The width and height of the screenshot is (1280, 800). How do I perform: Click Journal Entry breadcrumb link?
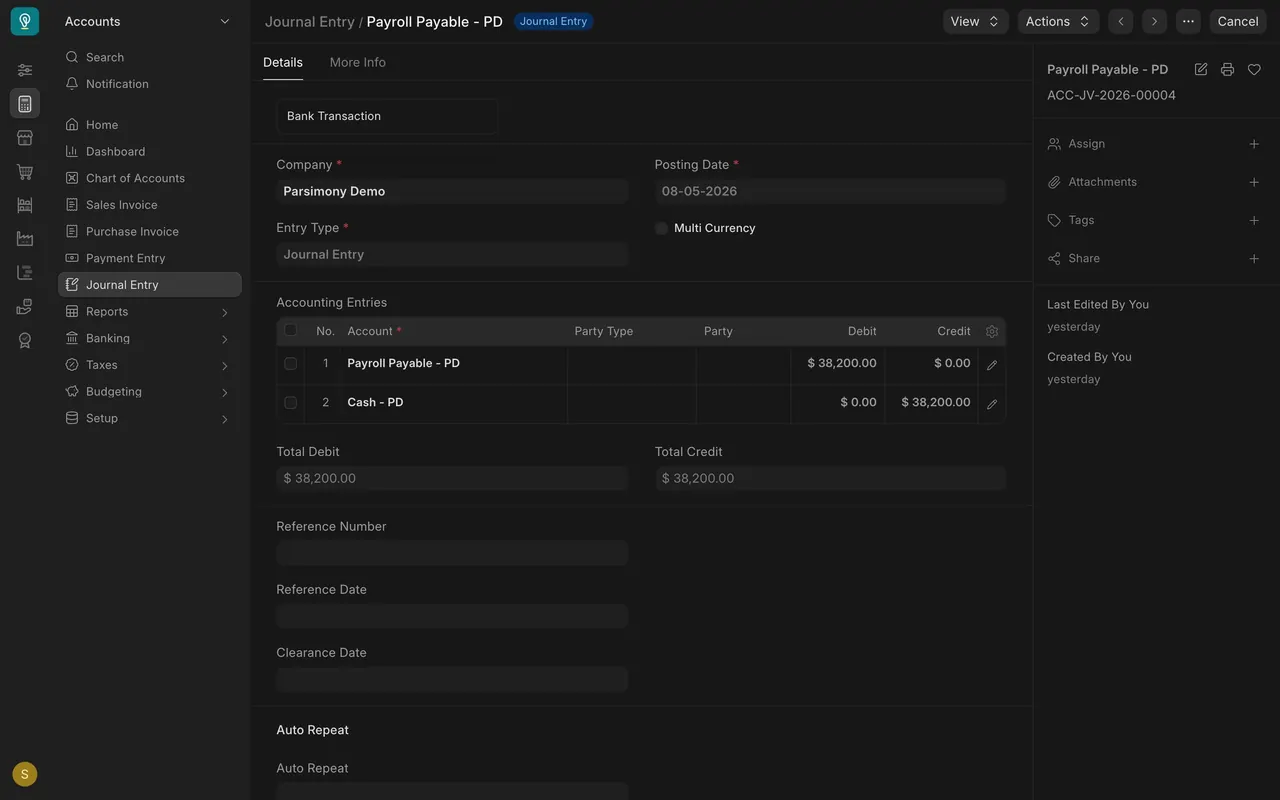309,21
